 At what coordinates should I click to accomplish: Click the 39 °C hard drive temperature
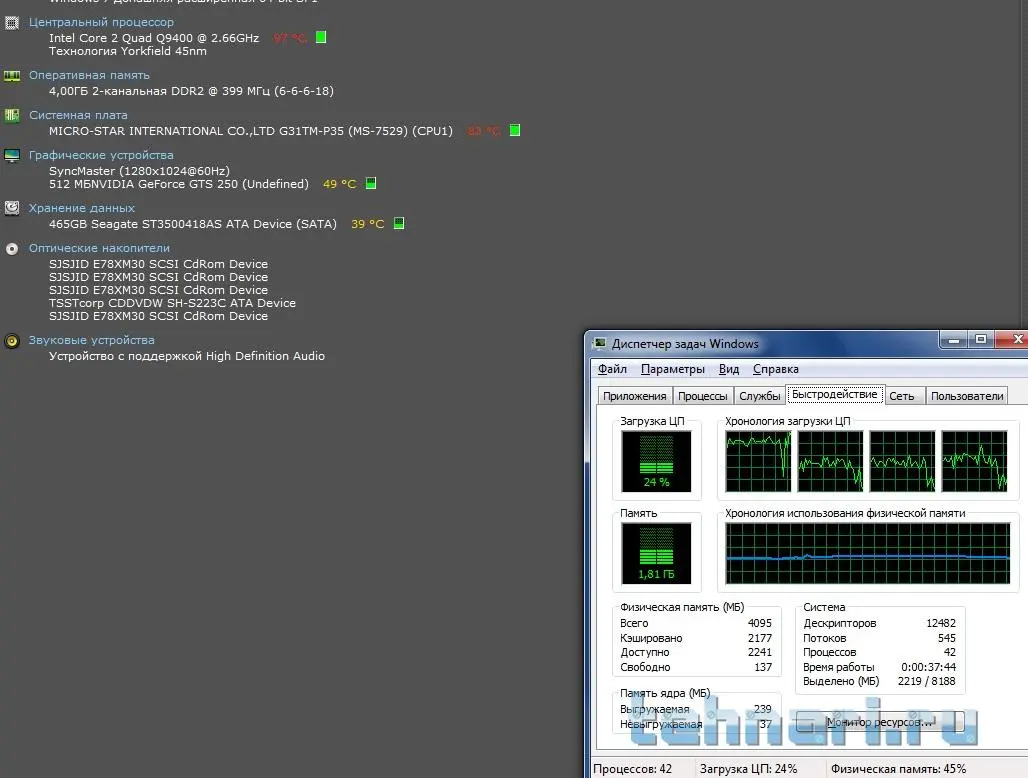coord(368,224)
